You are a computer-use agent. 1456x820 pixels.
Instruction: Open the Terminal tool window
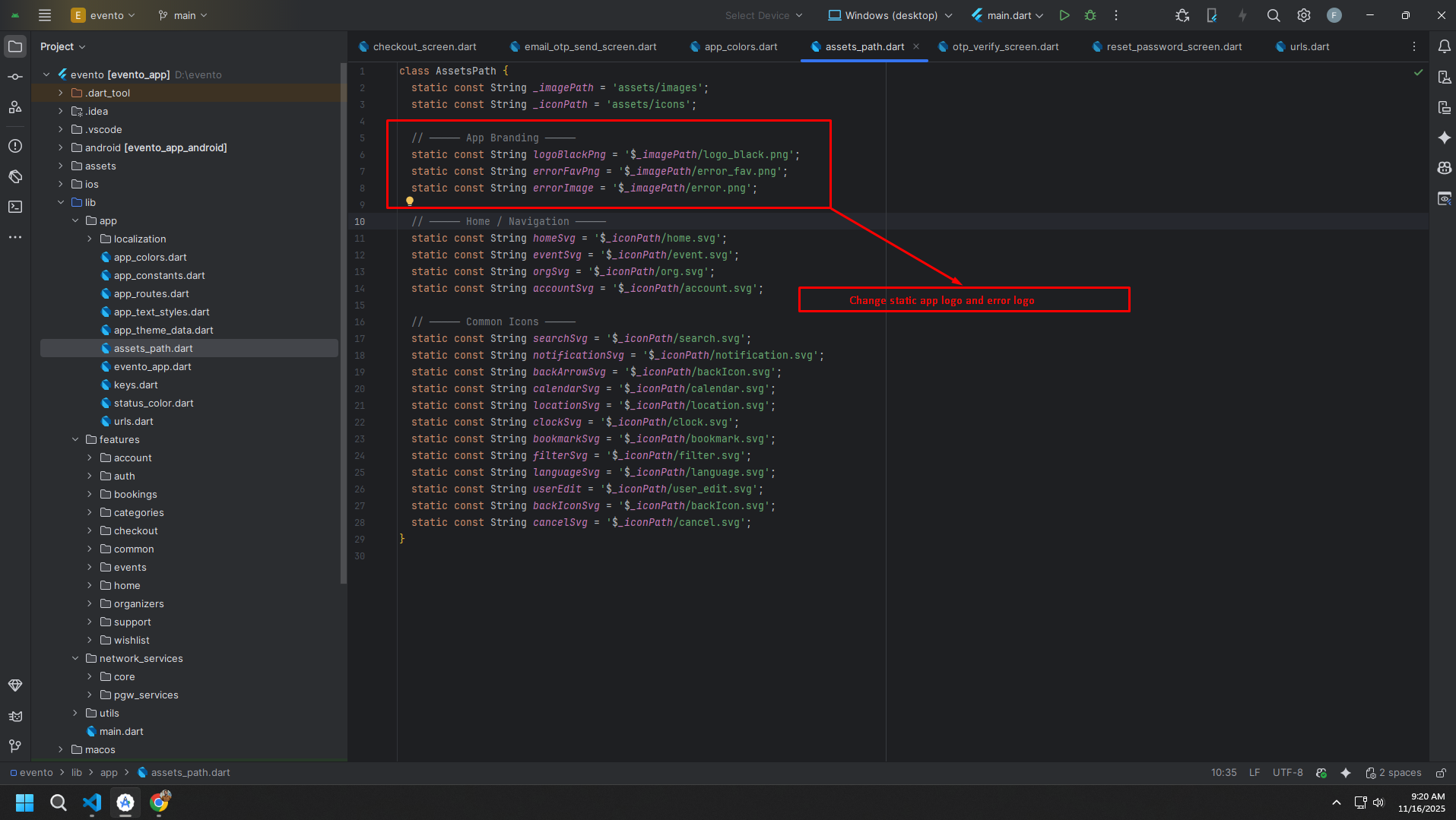(x=15, y=207)
